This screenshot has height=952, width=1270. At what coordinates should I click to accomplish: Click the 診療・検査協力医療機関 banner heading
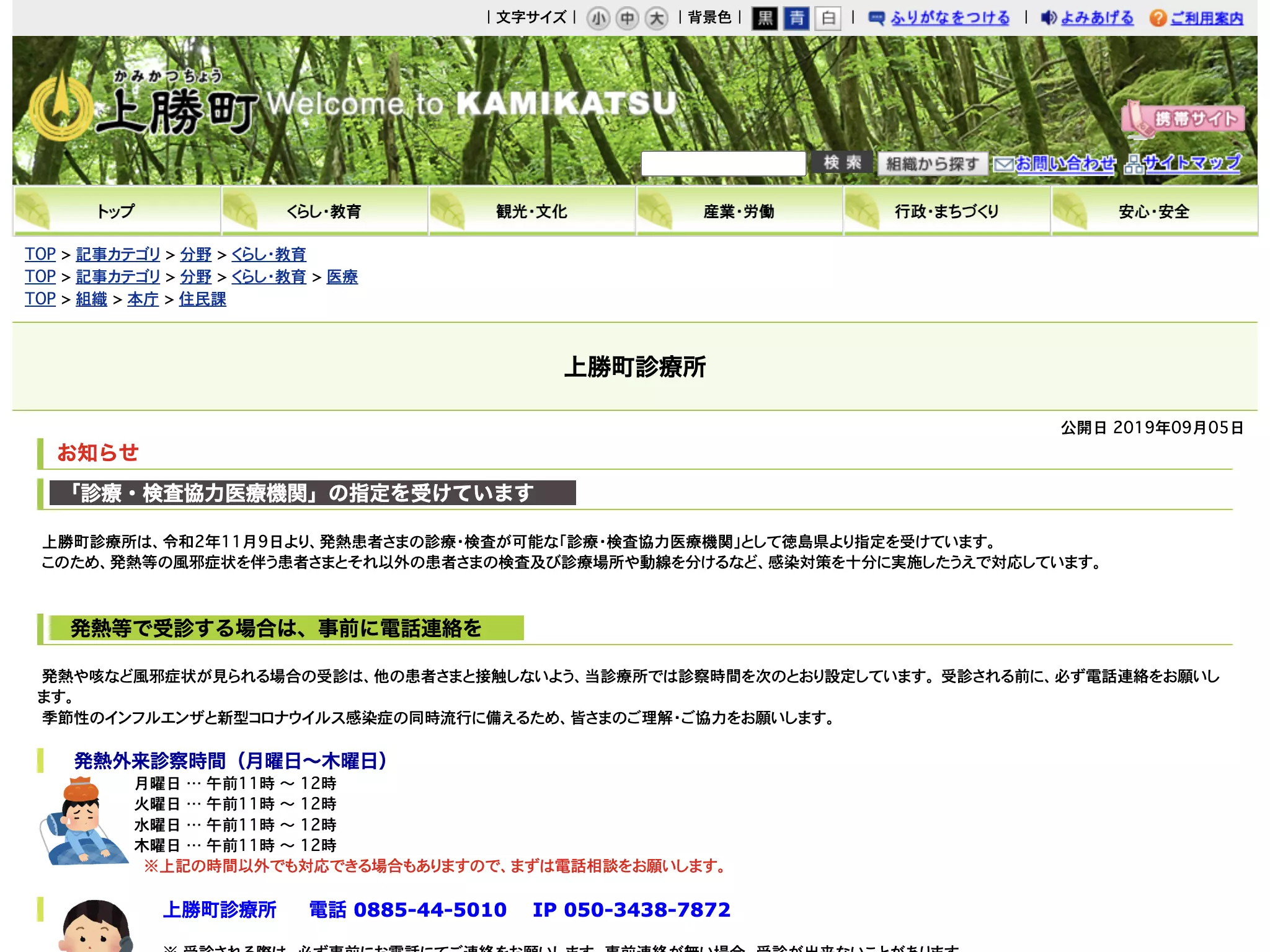pos(313,493)
